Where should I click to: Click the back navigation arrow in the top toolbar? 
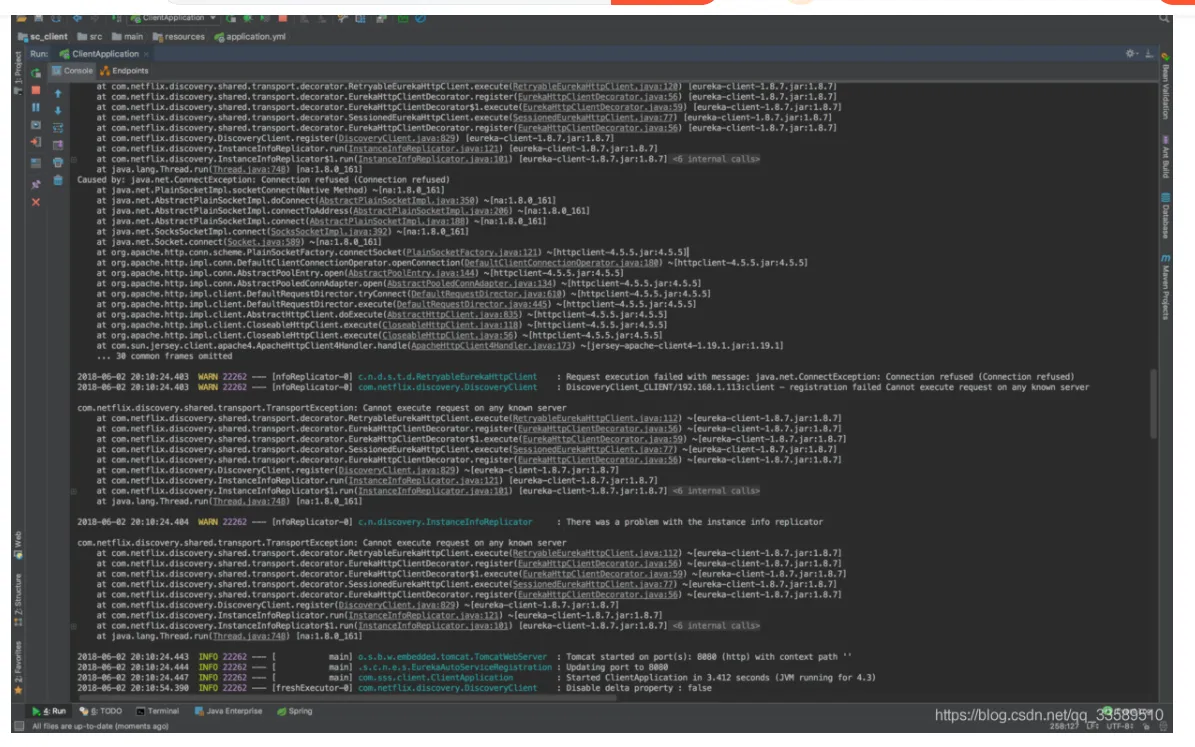click(77, 18)
